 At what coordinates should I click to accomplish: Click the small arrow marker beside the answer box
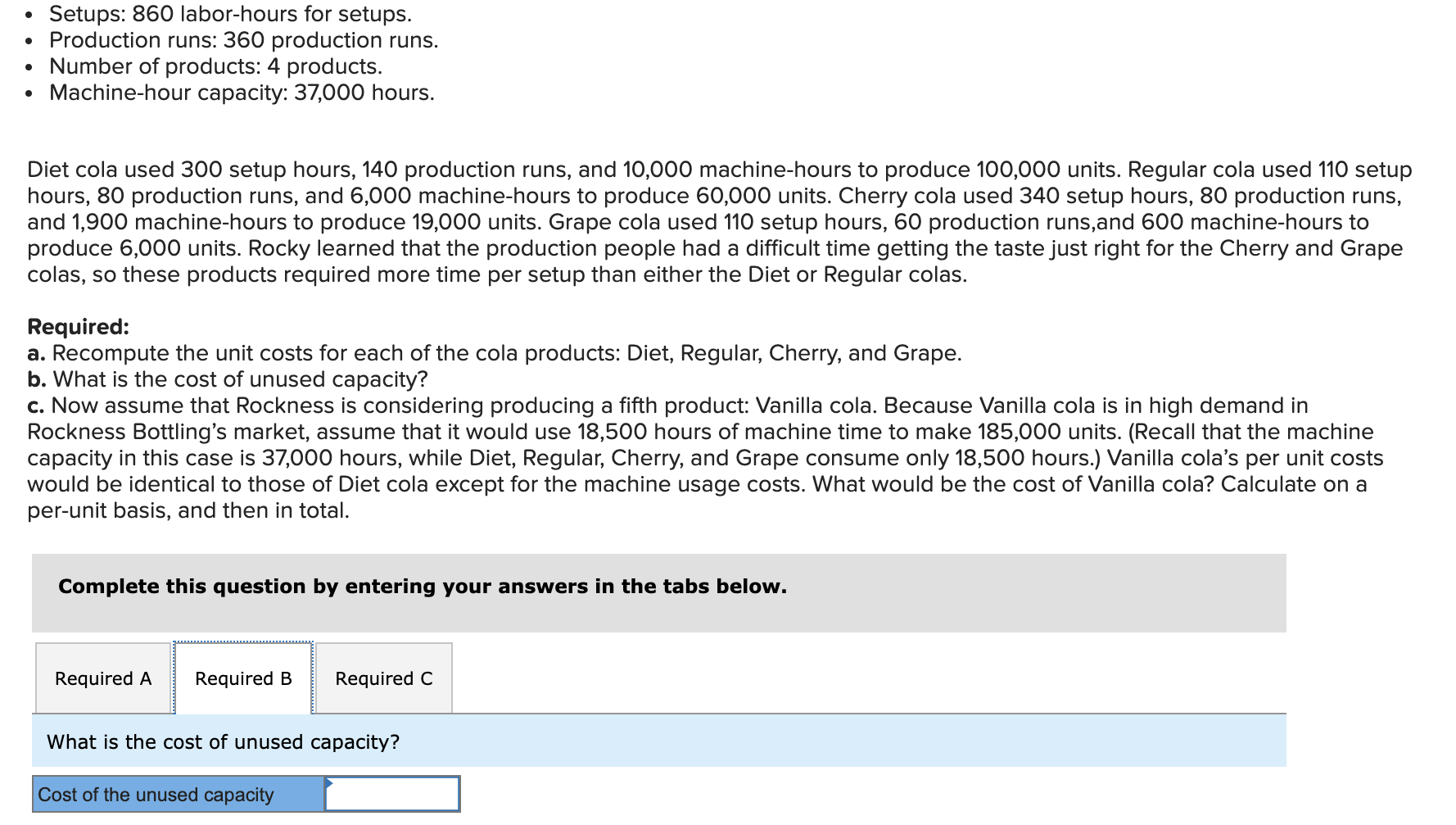[330, 783]
